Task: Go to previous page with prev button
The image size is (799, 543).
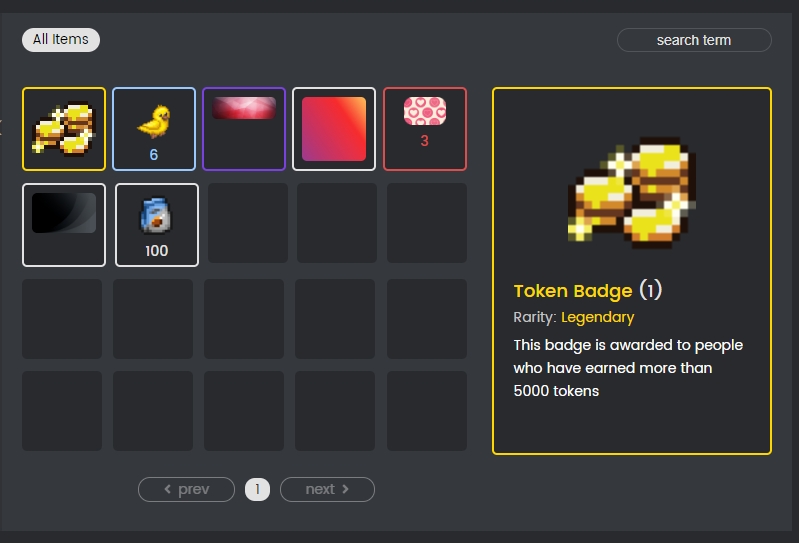Action: click(x=187, y=489)
